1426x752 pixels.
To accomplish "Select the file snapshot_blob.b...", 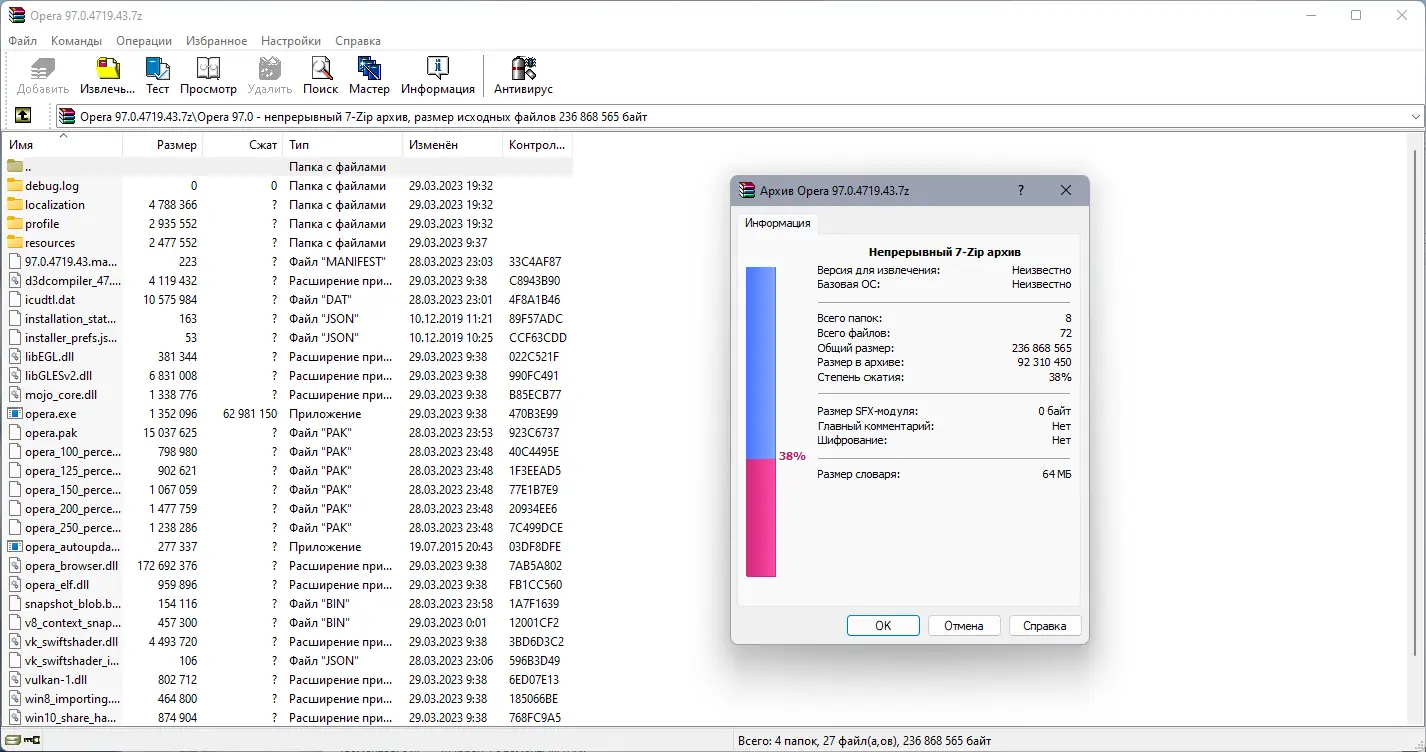I will [x=73, y=603].
